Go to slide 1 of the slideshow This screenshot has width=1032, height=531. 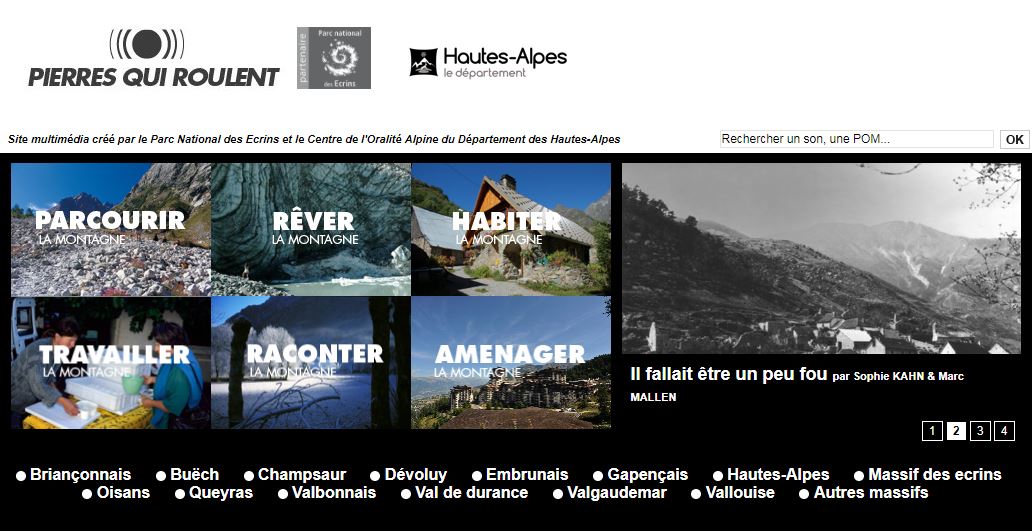932,431
